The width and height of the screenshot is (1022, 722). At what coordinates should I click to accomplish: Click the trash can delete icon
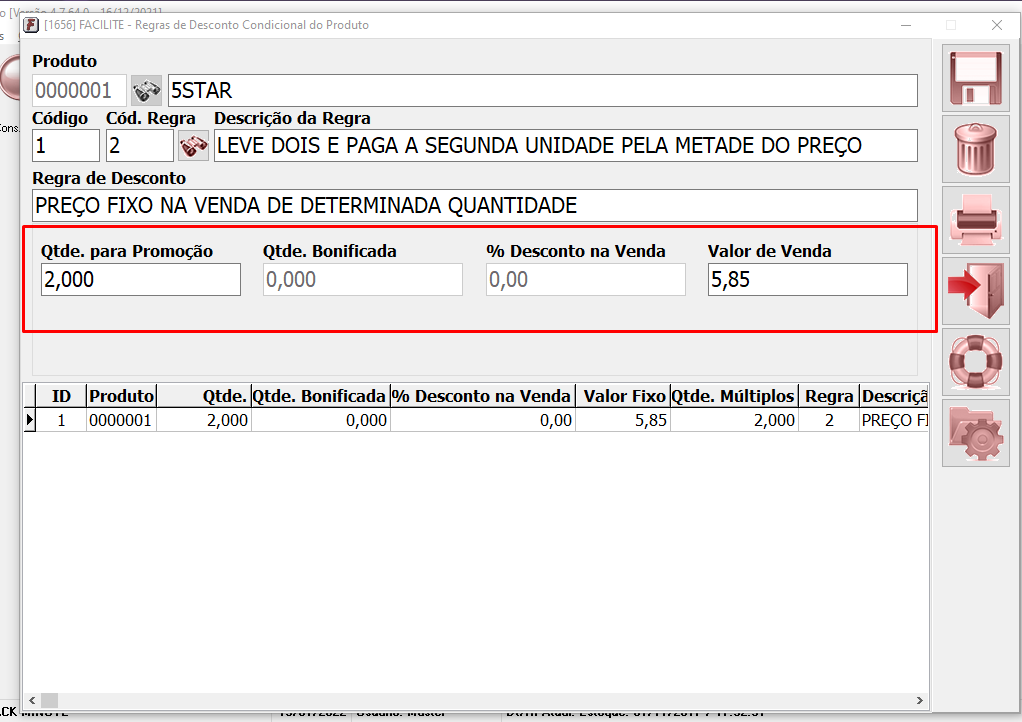[975, 149]
